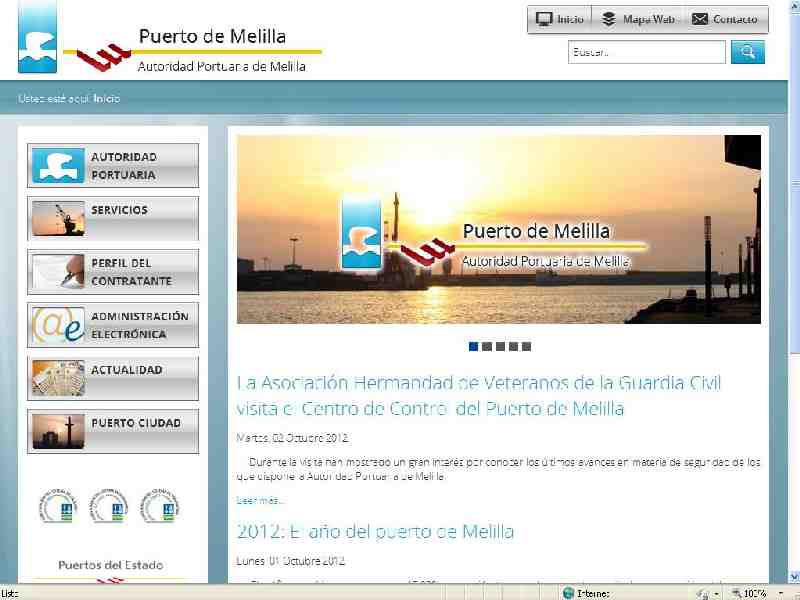The image size is (800, 600).
Task: Select the second slideshow indicator square
Action: click(487, 346)
